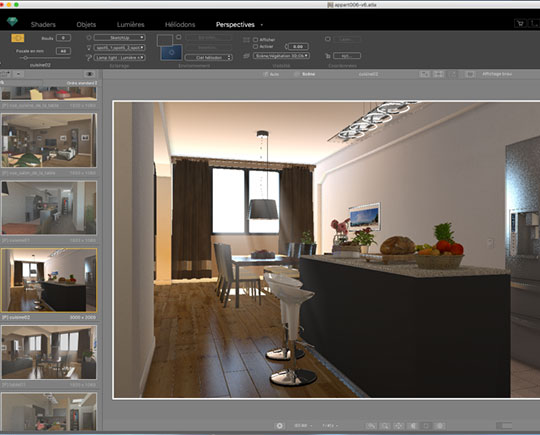Screen dimensions: 540x435
Task: Click the list-view add icon above thumbnails
Action: [x=6, y=74]
